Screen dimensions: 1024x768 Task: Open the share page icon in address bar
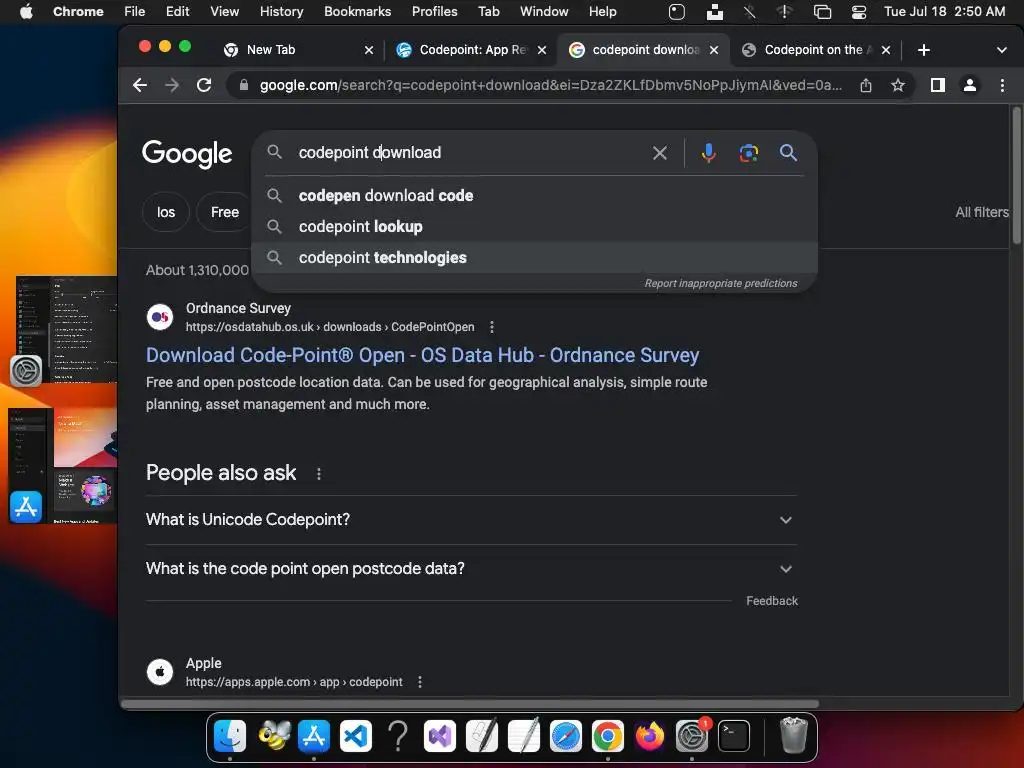point(866,85)
